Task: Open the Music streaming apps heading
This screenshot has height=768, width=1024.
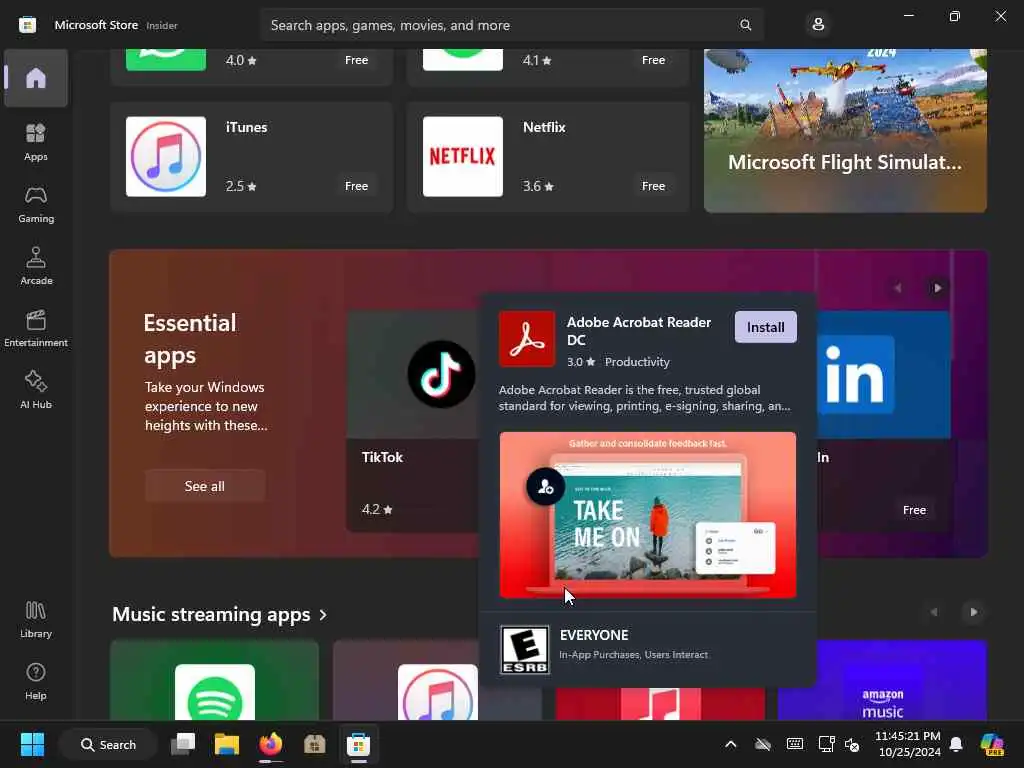Action: point(211,615)
